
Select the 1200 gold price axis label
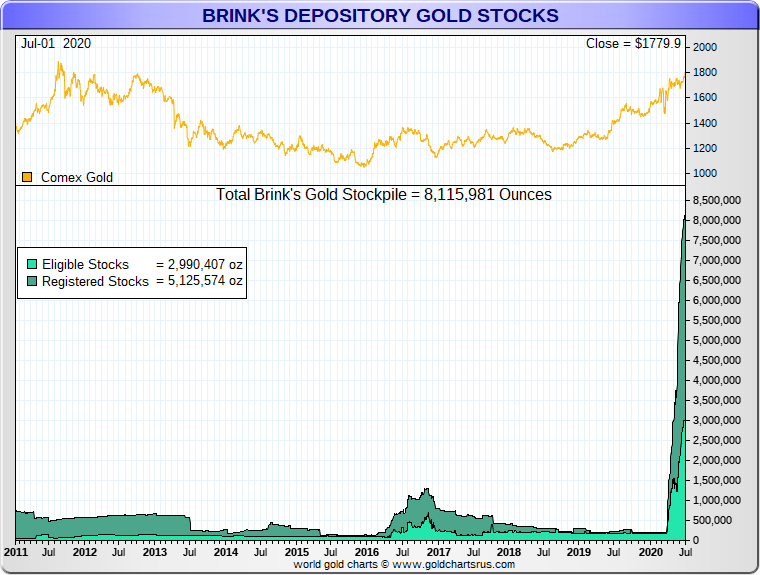click(705, 148)
